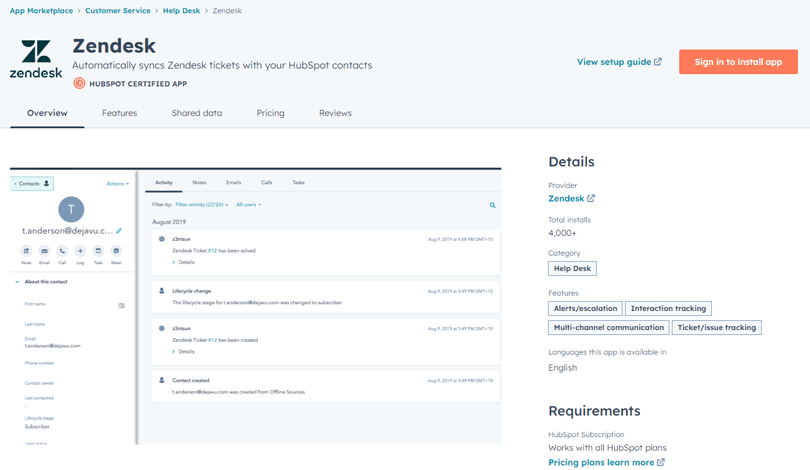Select the Activity tab in screenshot
Image resolution: width=810 pixels, height=470 pixels.
[164, 182]
